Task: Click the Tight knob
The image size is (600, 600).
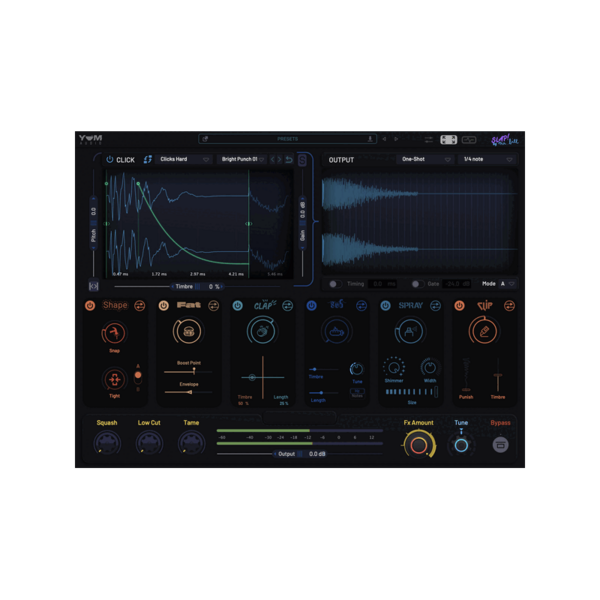Action: [114, 379]
